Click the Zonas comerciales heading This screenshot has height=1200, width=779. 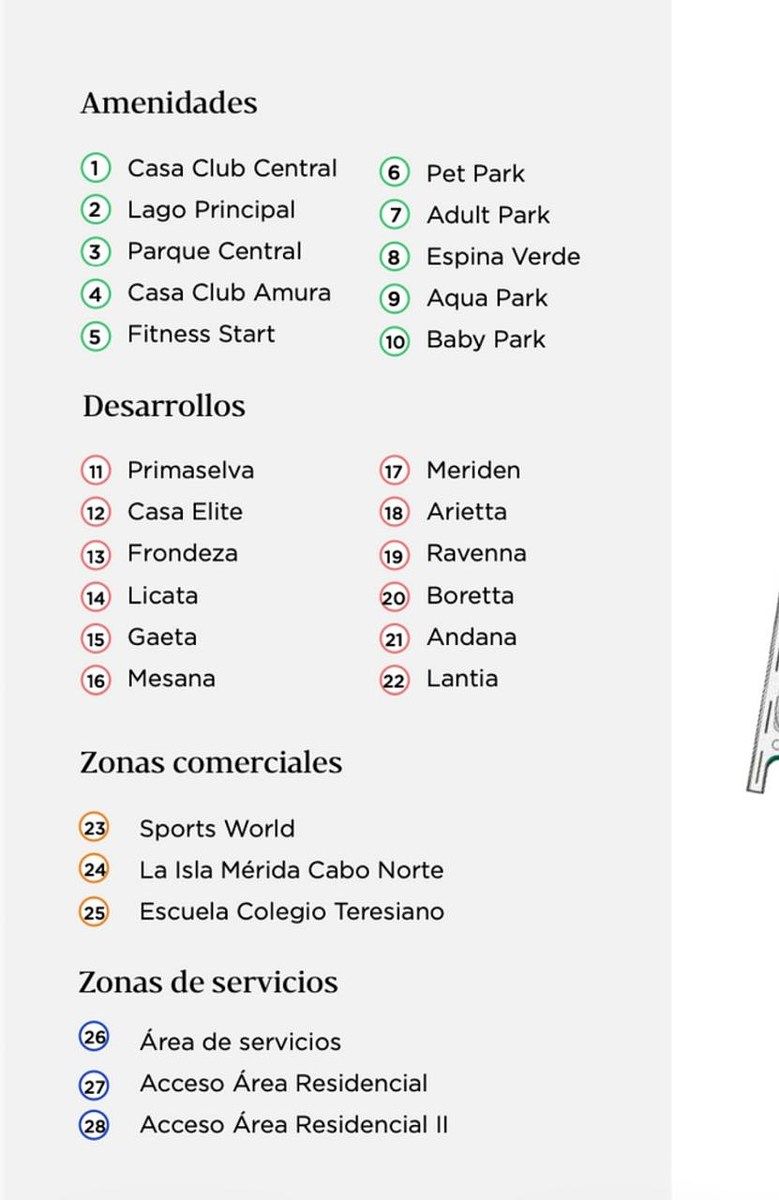[x=211, y=763]
